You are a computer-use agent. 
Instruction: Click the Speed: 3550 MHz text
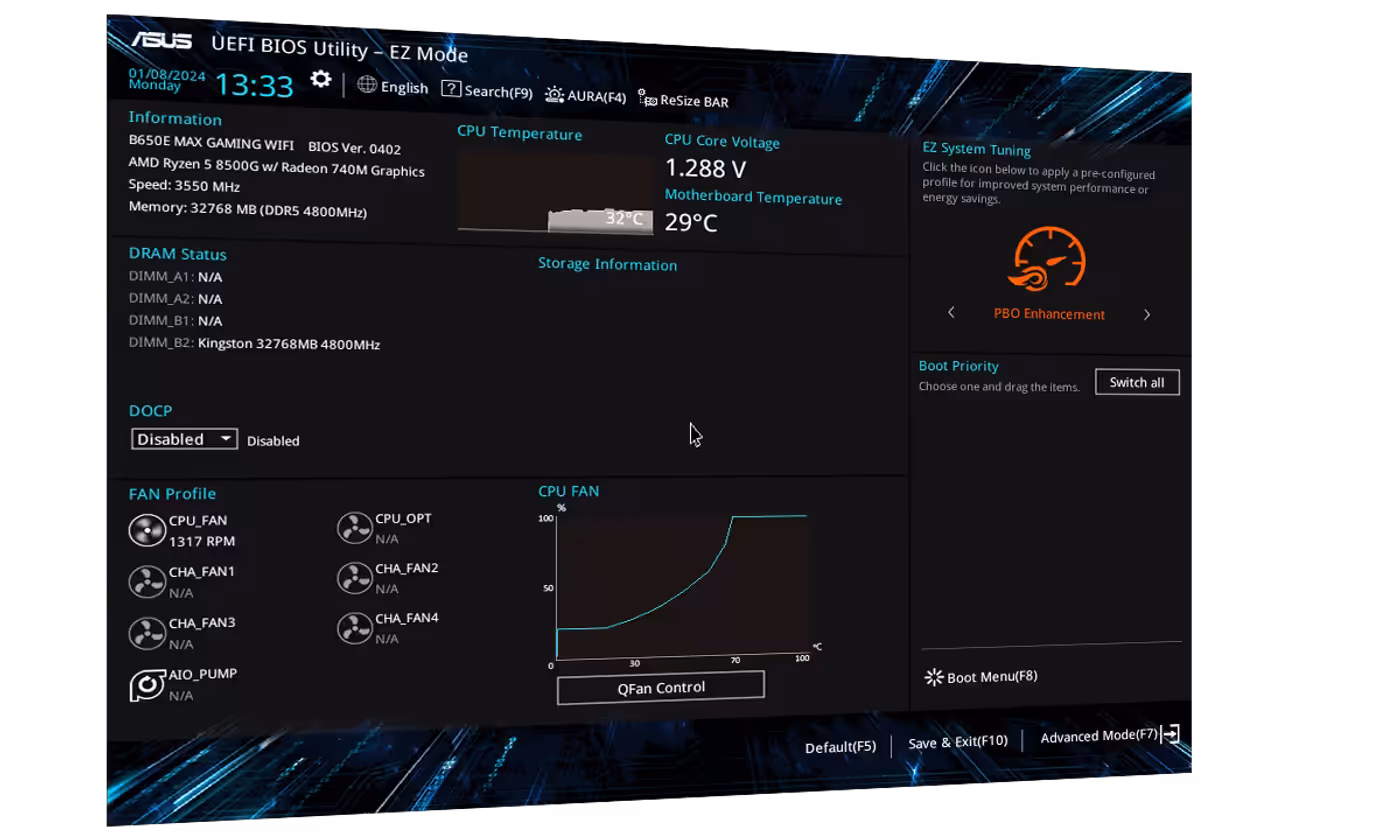[184, 185]
